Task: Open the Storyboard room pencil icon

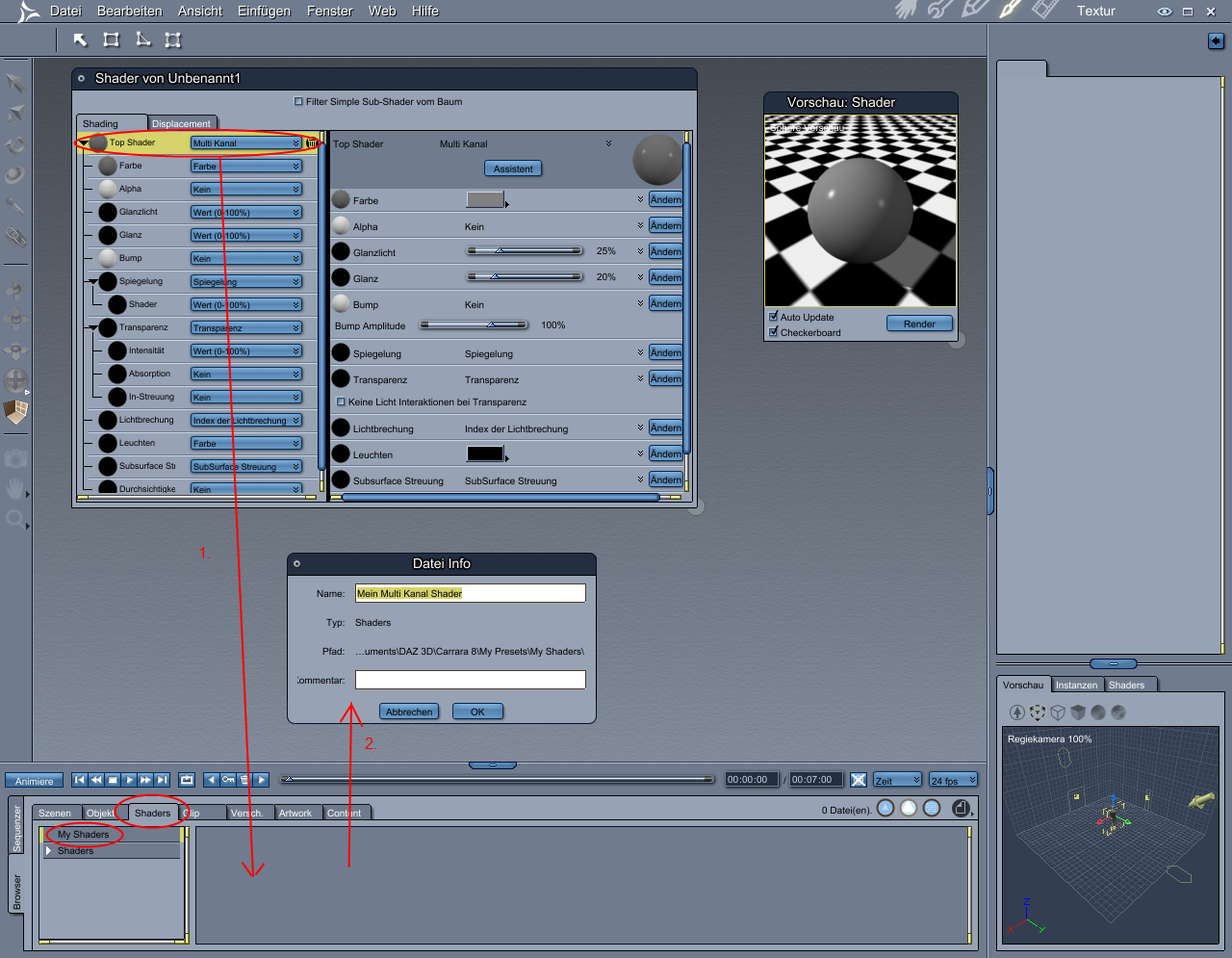Action: point(975,10)
